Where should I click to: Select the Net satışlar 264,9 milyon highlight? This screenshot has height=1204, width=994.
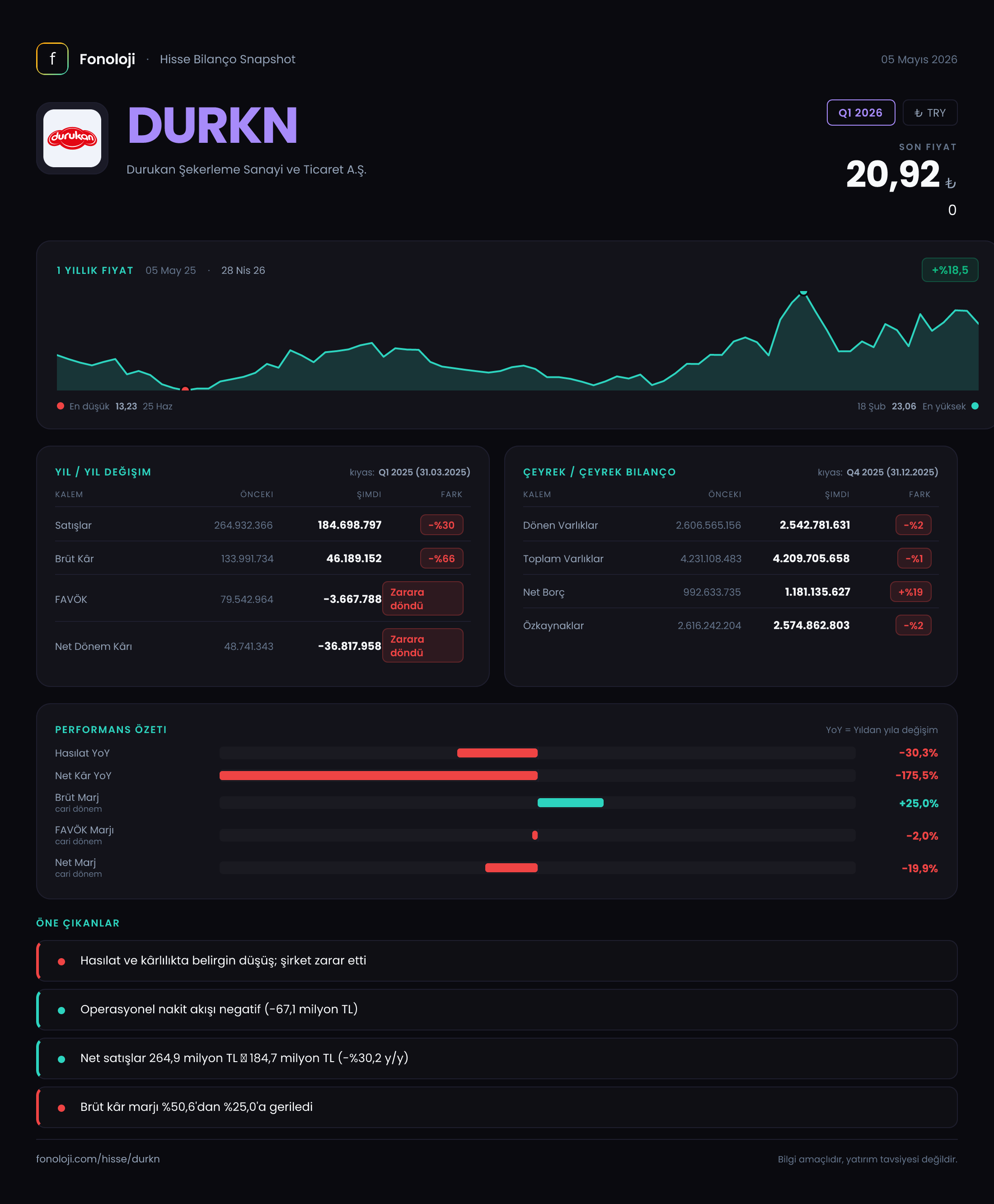click(x=497, y=1058)
